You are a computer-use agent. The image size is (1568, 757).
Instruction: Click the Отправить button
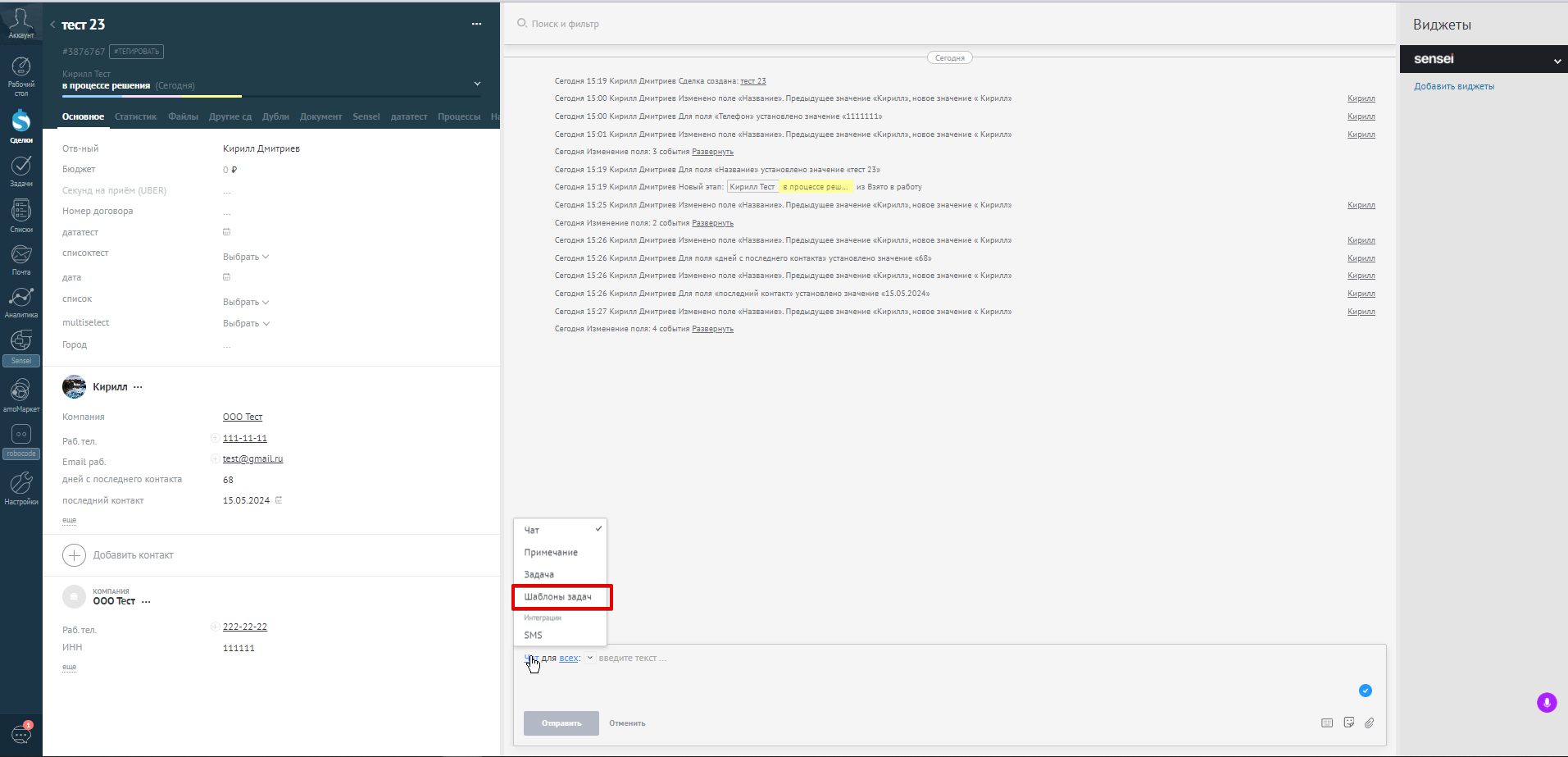tap(561, 723)
